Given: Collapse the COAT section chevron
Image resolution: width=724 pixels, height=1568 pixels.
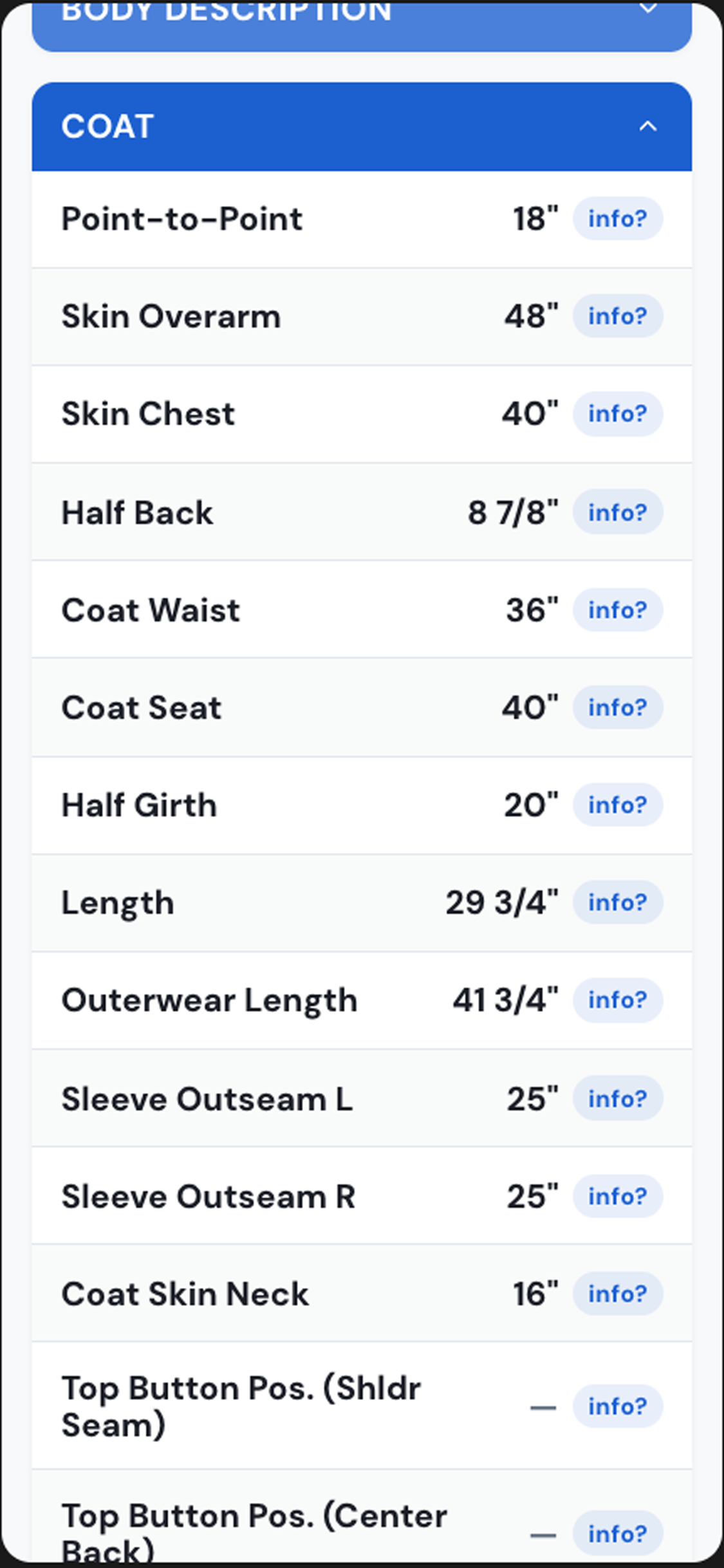Looking at the screenshot, I should [x=647, y=126].
